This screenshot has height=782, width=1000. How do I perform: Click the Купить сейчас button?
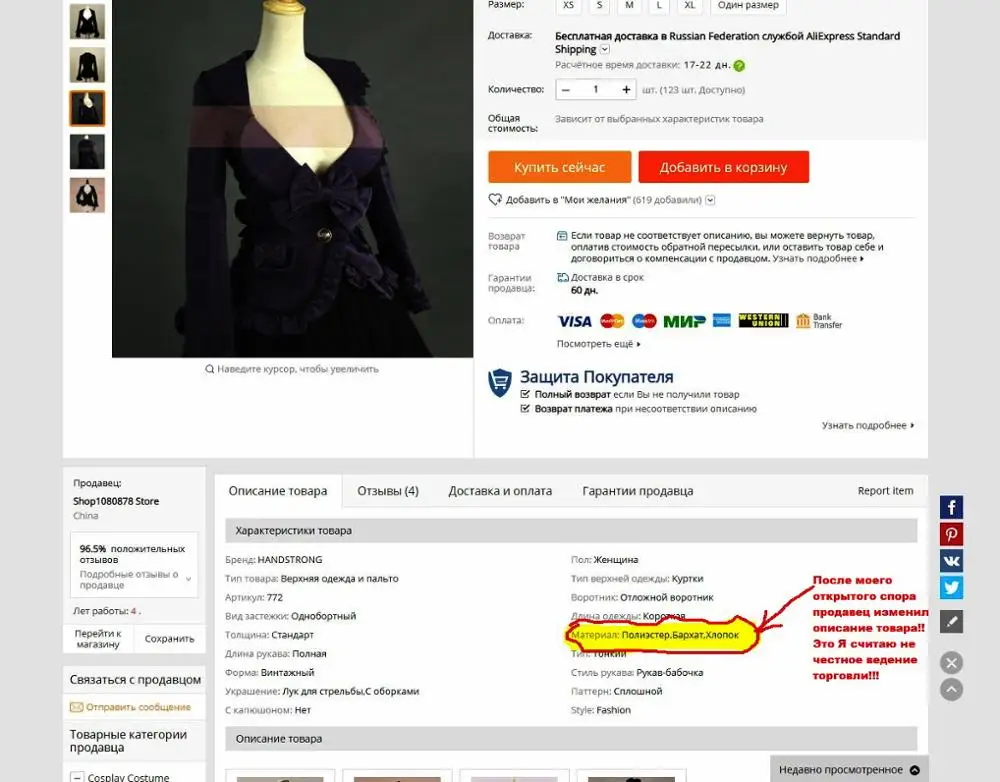tap(559, 167)
